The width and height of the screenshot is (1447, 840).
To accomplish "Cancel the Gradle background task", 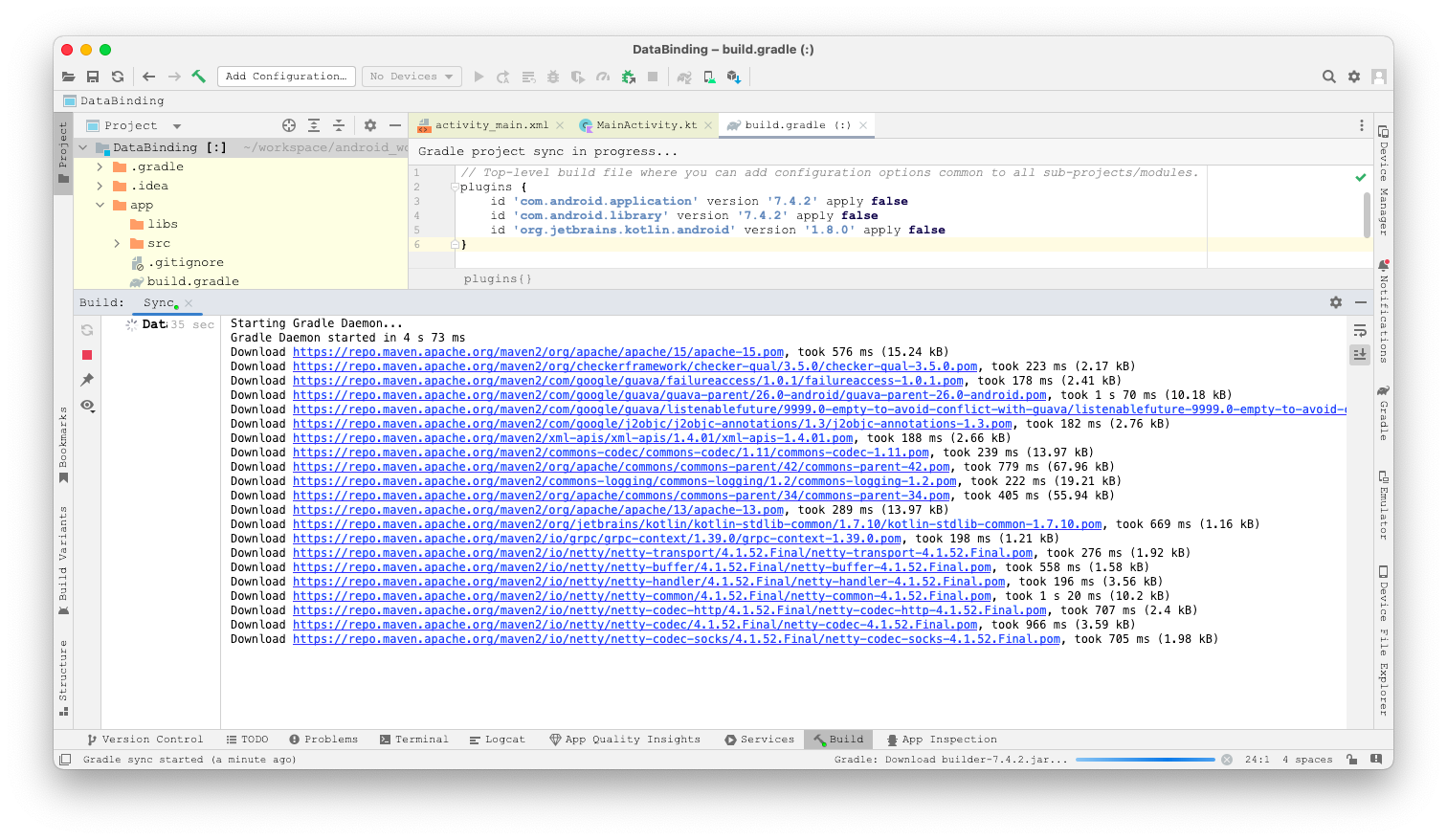I will [1226, 760].
